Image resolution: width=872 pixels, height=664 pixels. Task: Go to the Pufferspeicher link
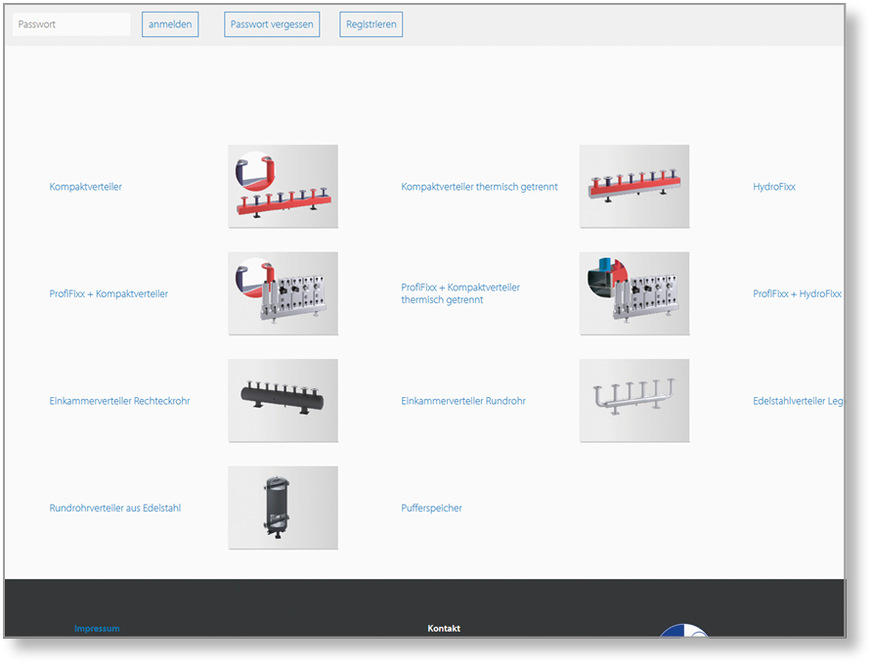point(431,508)
